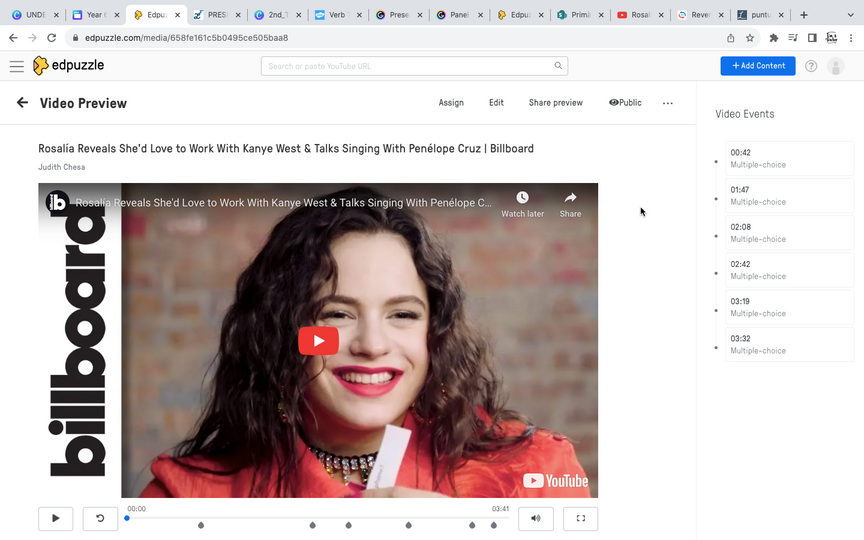Open a new browser tab
The image size is (864, 540).
click(804, 15)
